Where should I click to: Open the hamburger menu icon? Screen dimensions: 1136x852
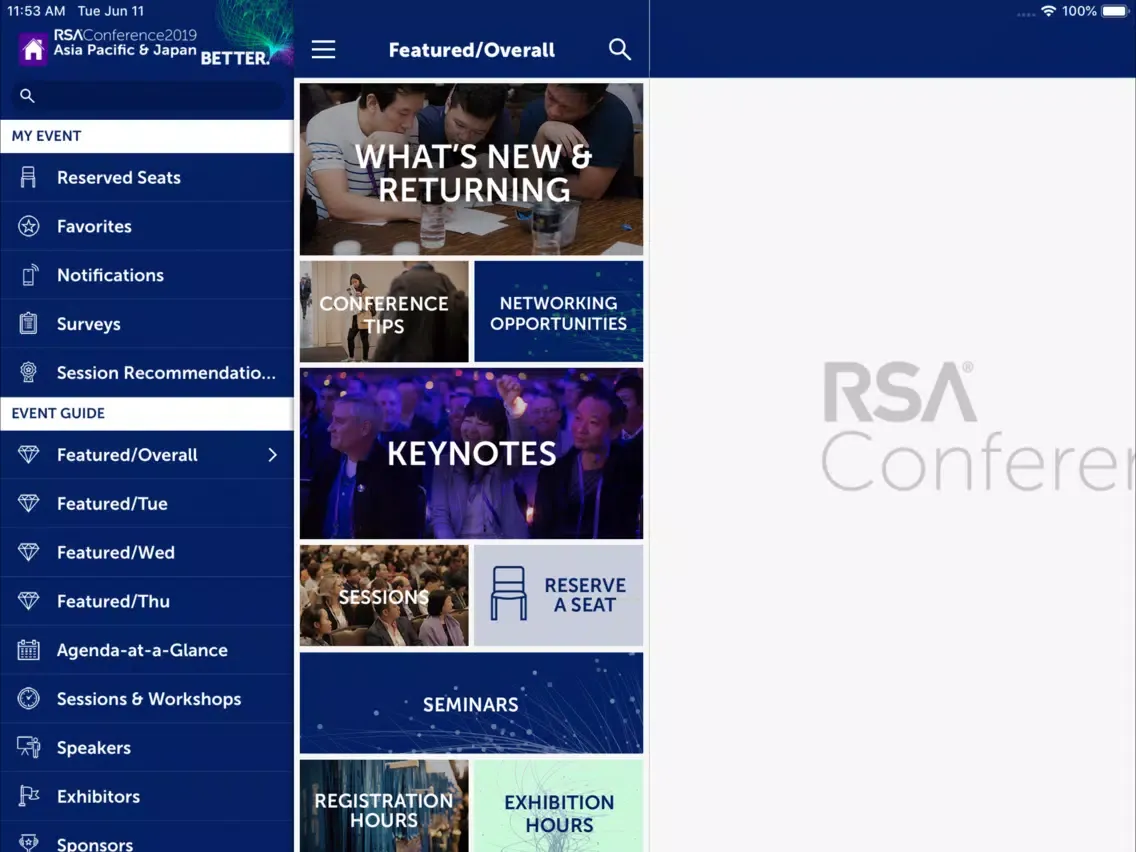click(x=323, y=50)
